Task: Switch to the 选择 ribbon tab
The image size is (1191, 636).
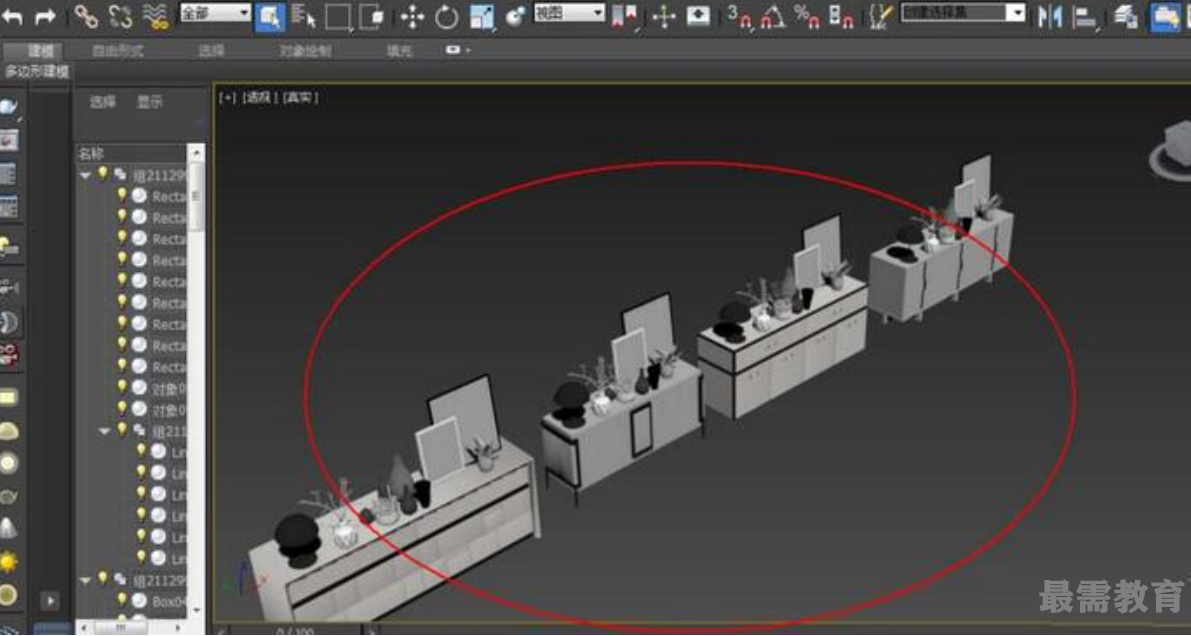Action: coord(212,51)
